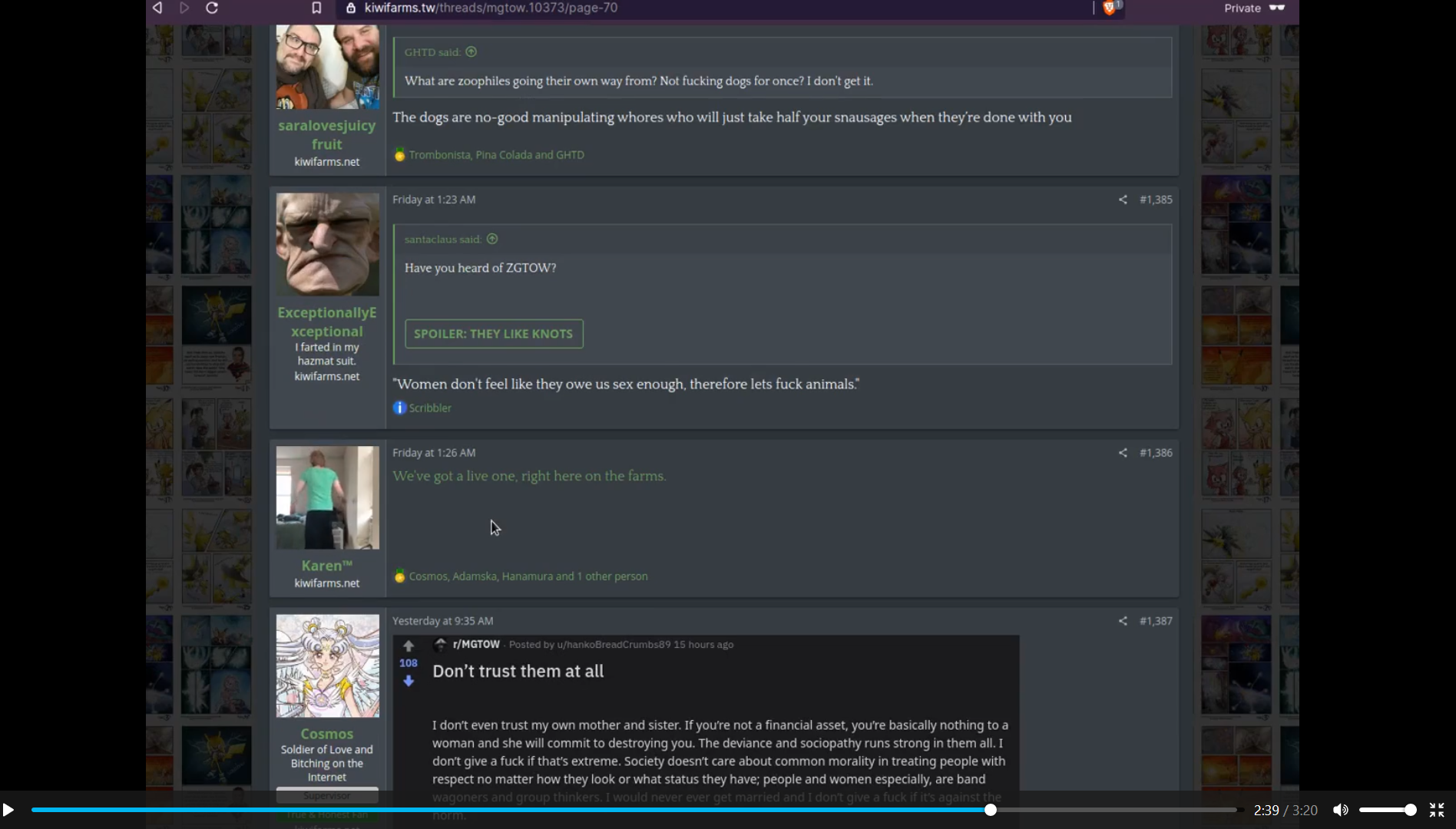The width and height of the screenshot is (1456, 829).
Task: Bookmark this page
Action: 316,8
